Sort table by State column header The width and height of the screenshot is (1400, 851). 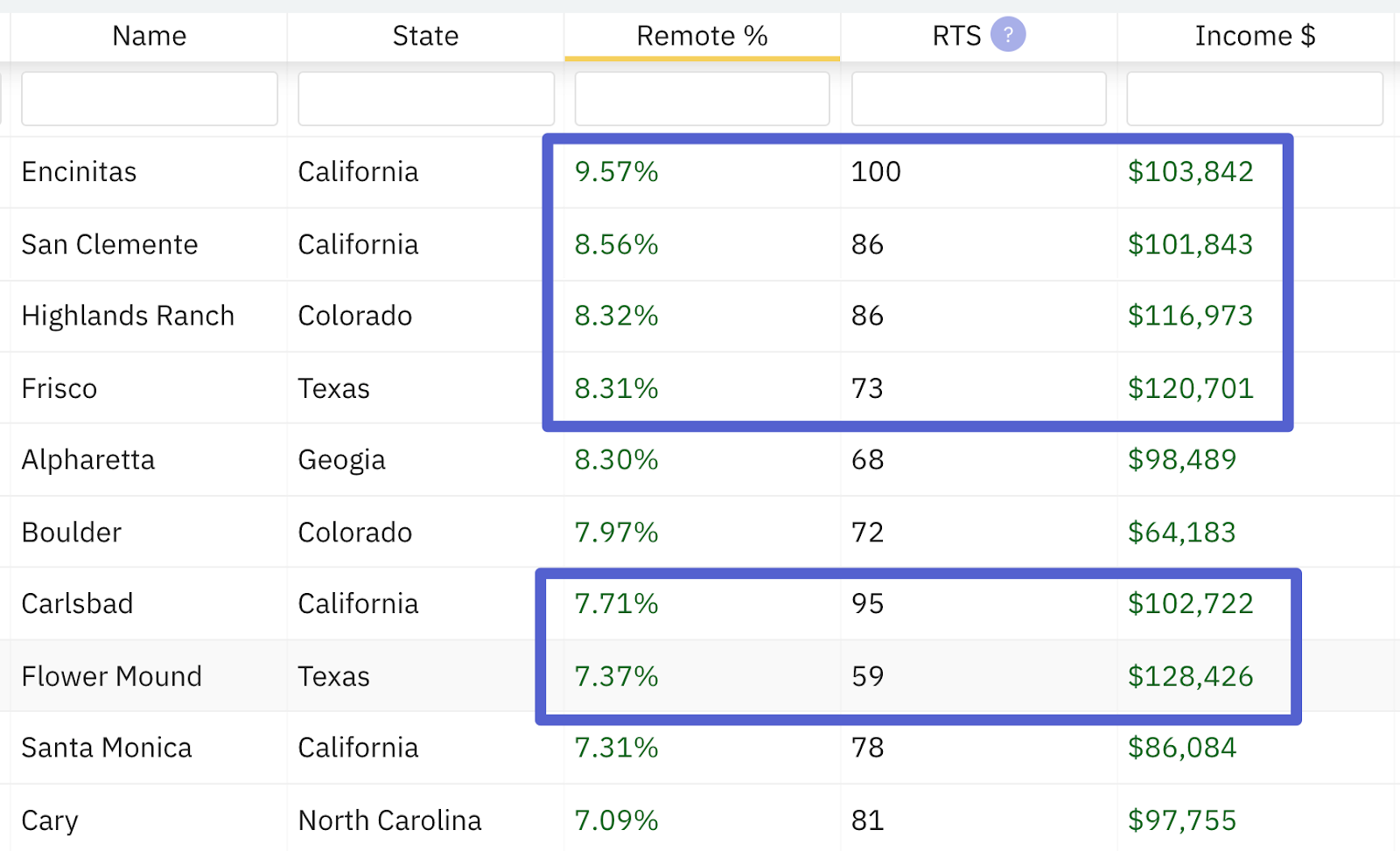(425, 36)
